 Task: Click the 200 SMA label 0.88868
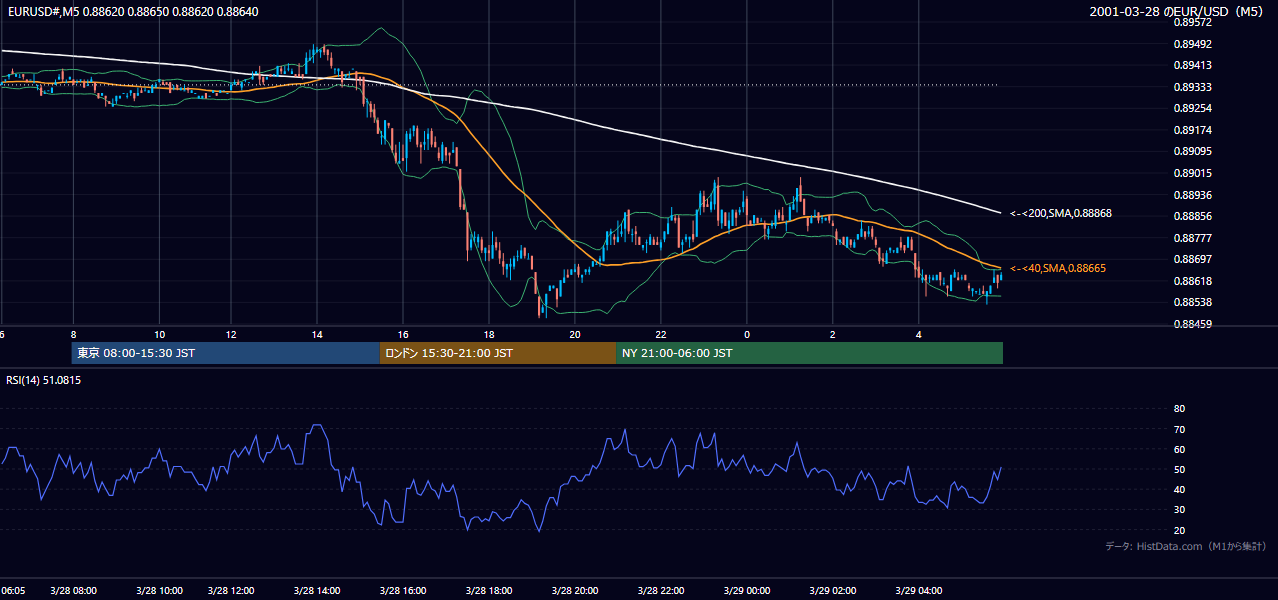coord(1060,213)
